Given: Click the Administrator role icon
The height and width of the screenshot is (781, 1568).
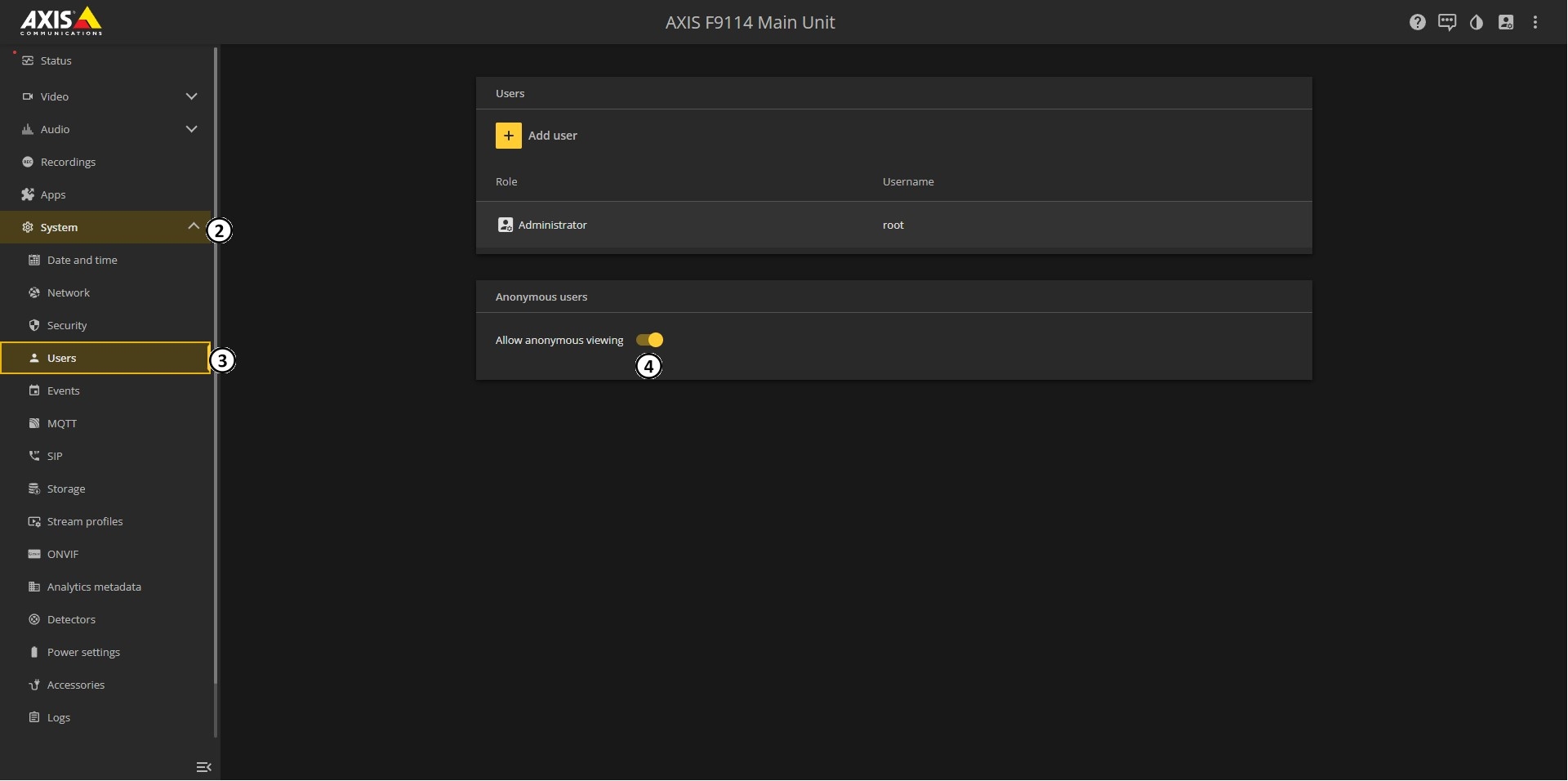Looking at the screenshot, I should click(505, 225).
